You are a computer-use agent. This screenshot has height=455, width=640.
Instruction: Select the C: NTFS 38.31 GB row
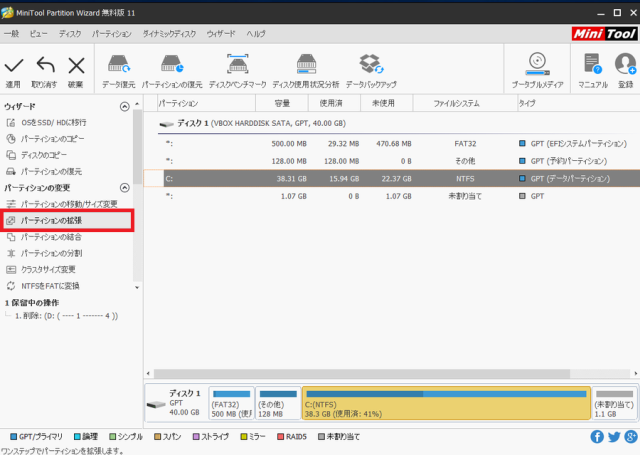point(392,179)
